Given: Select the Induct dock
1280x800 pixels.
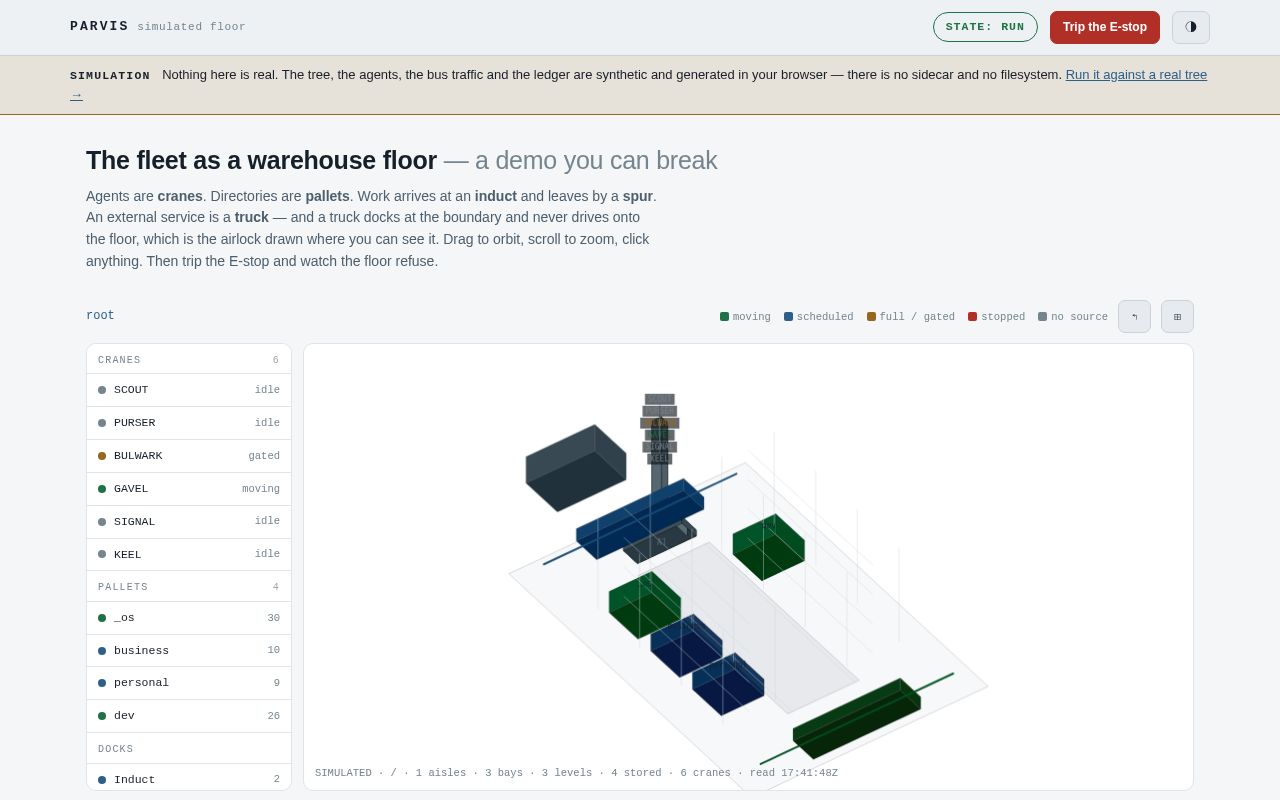Looking at the screenshot, I should click(x=189, y=779).
